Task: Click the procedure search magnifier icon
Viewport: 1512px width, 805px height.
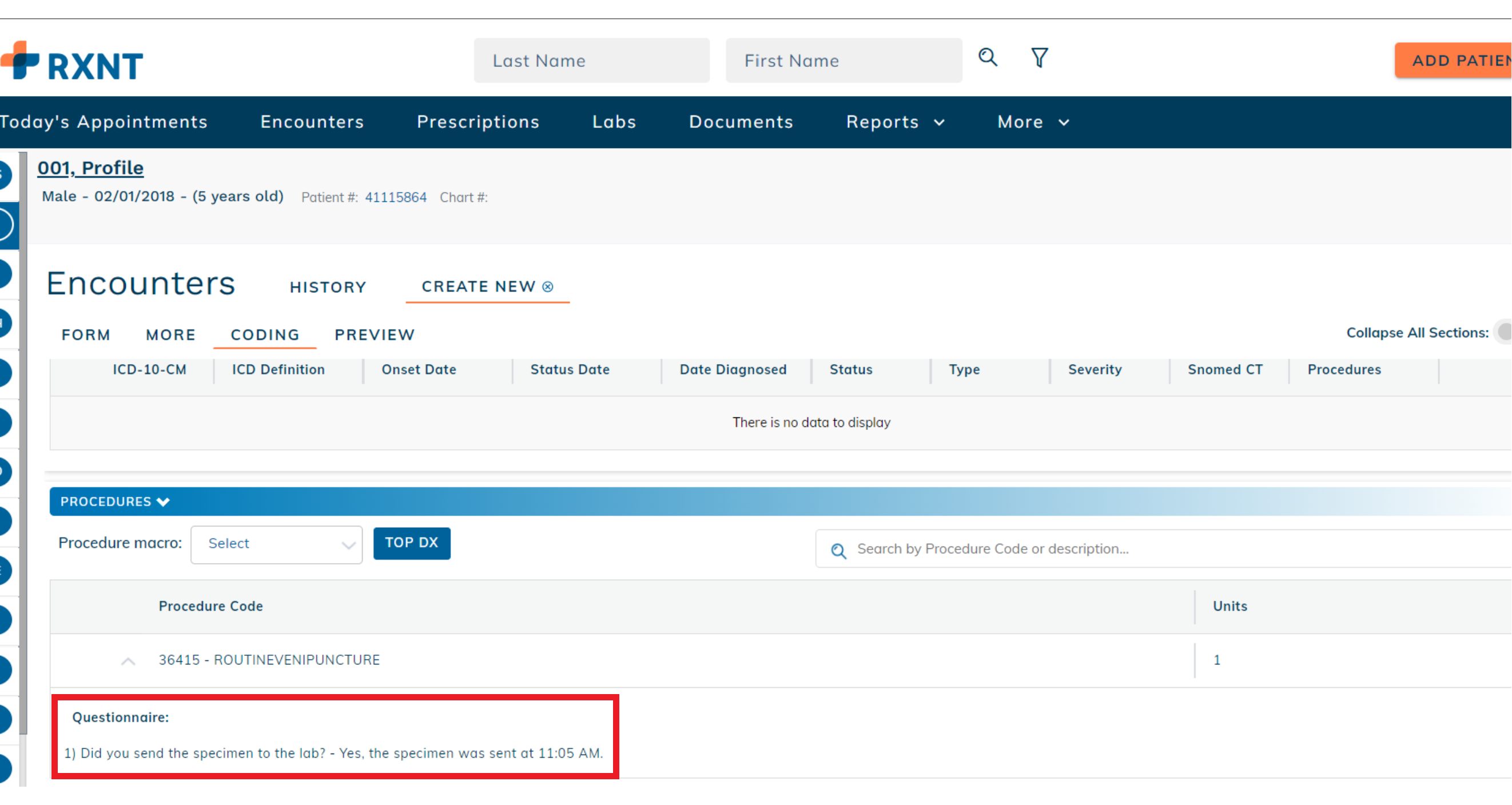Action: point(839,551)
